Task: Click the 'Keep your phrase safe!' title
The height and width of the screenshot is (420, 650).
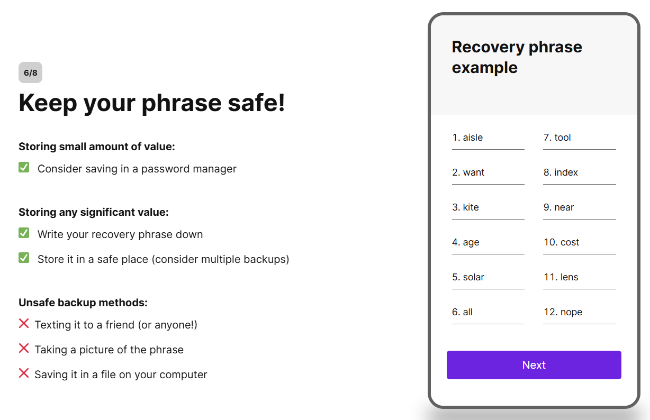Action: click(x=152, y=103)
